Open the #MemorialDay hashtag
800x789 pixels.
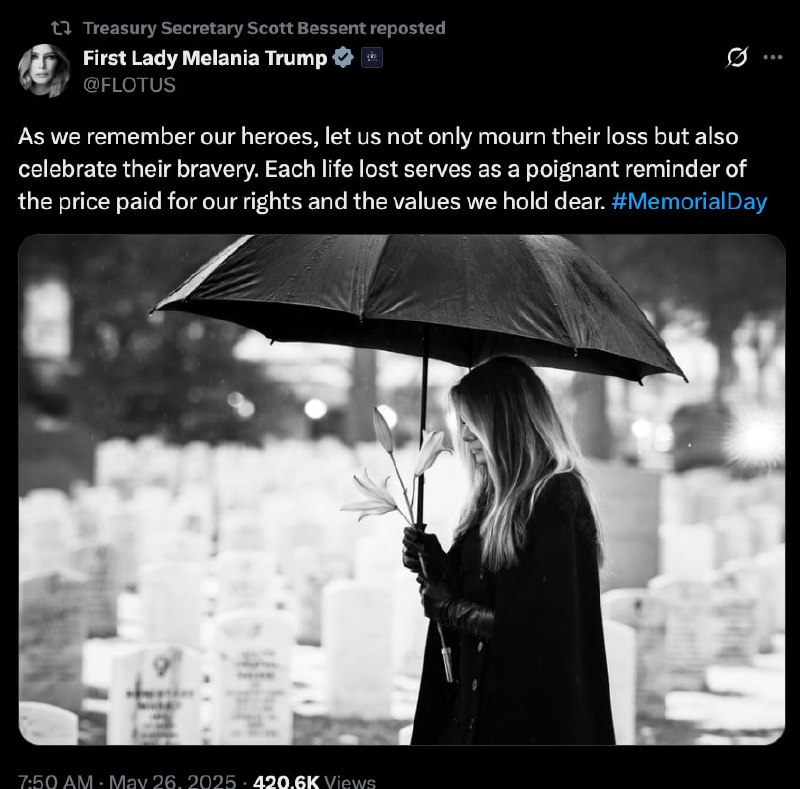coord(689,201)
